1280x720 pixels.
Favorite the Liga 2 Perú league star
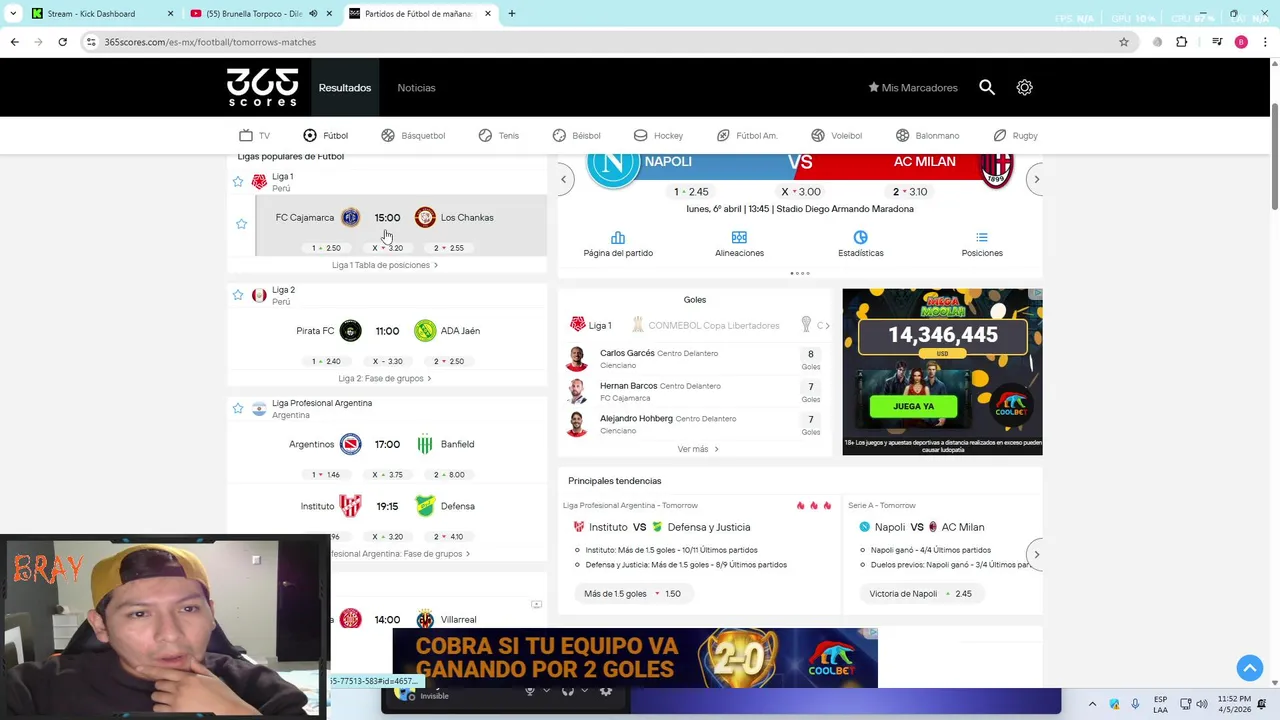click(238, 295)
